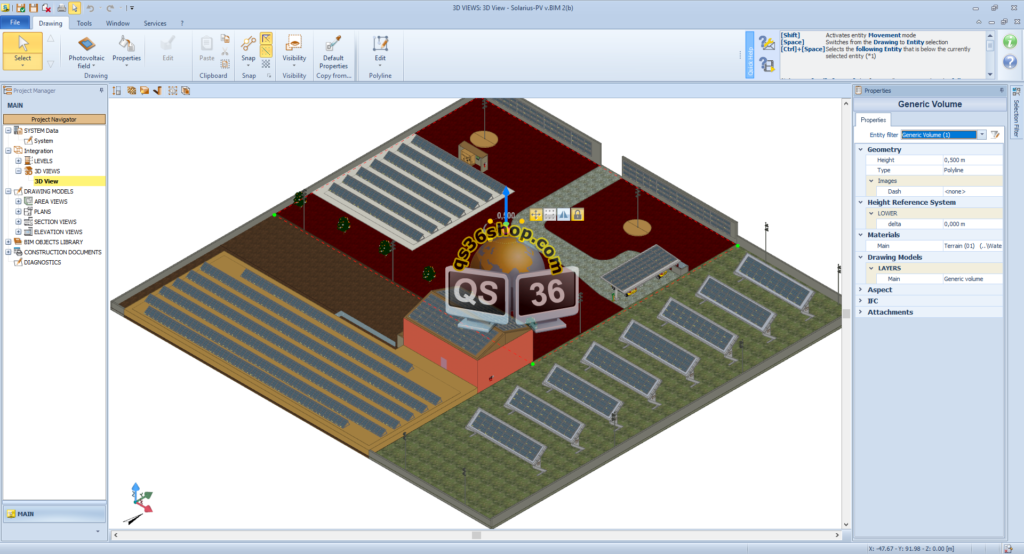Click the padlock icon in 3D view
This screenshot has width=1024, height=554.
click(577, 214)
